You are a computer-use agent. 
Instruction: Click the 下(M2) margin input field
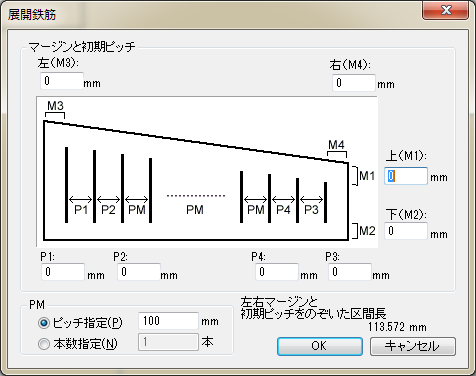406,231
